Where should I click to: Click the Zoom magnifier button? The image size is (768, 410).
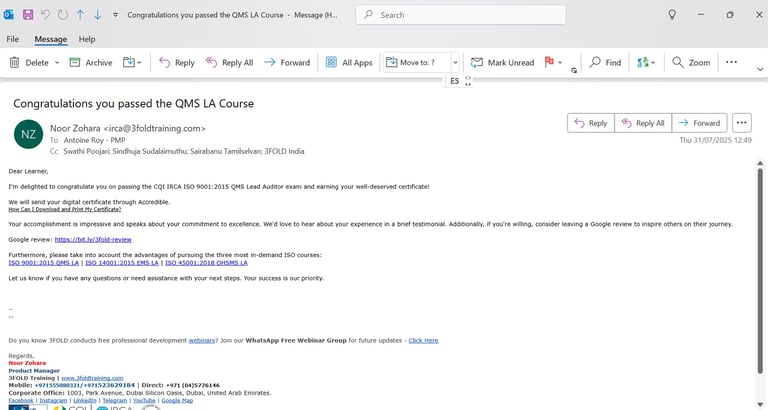[x=691, y=63]
